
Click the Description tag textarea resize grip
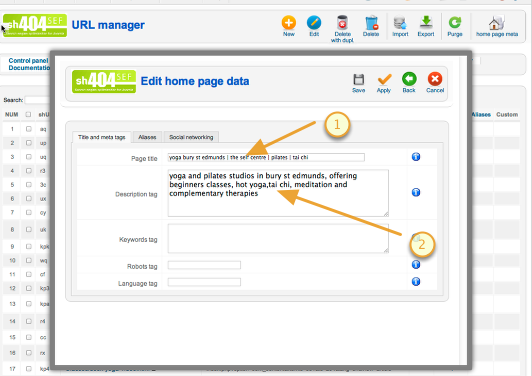(x=386, y=214)
